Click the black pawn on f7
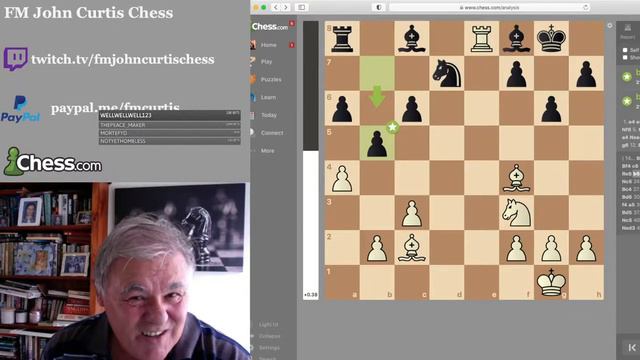The width and height of the screenshot is (640, 360). coord(516,73)
